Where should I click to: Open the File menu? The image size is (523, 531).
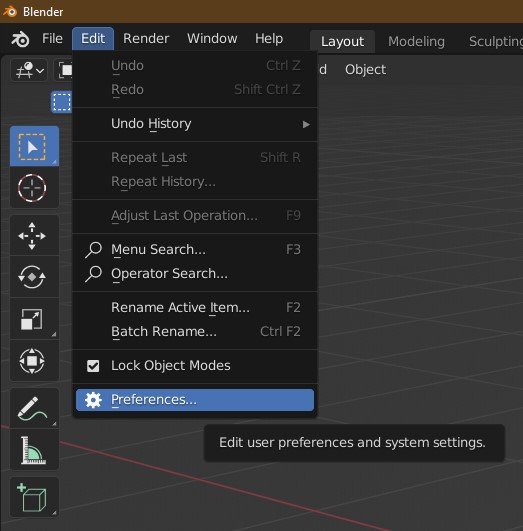tap(52, 39)
